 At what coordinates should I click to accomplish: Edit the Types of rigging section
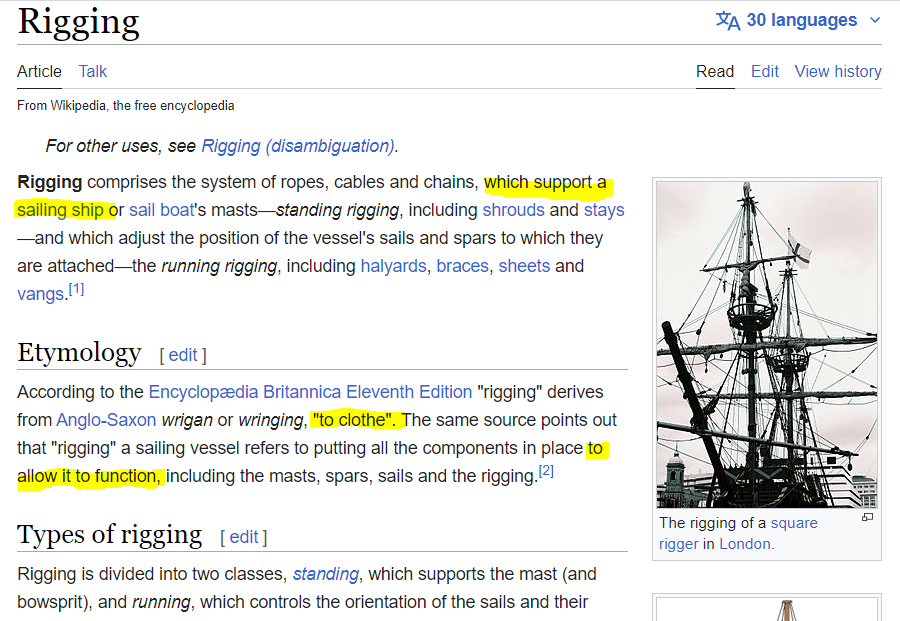coord(244,537)
